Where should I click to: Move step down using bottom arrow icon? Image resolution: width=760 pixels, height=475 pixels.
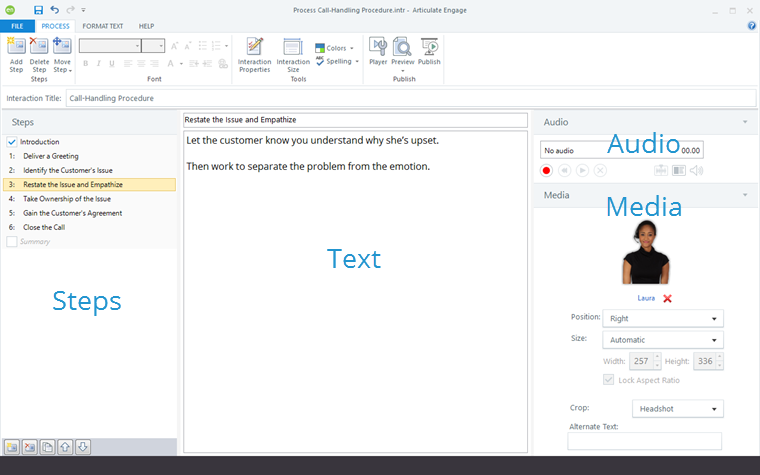83,447
